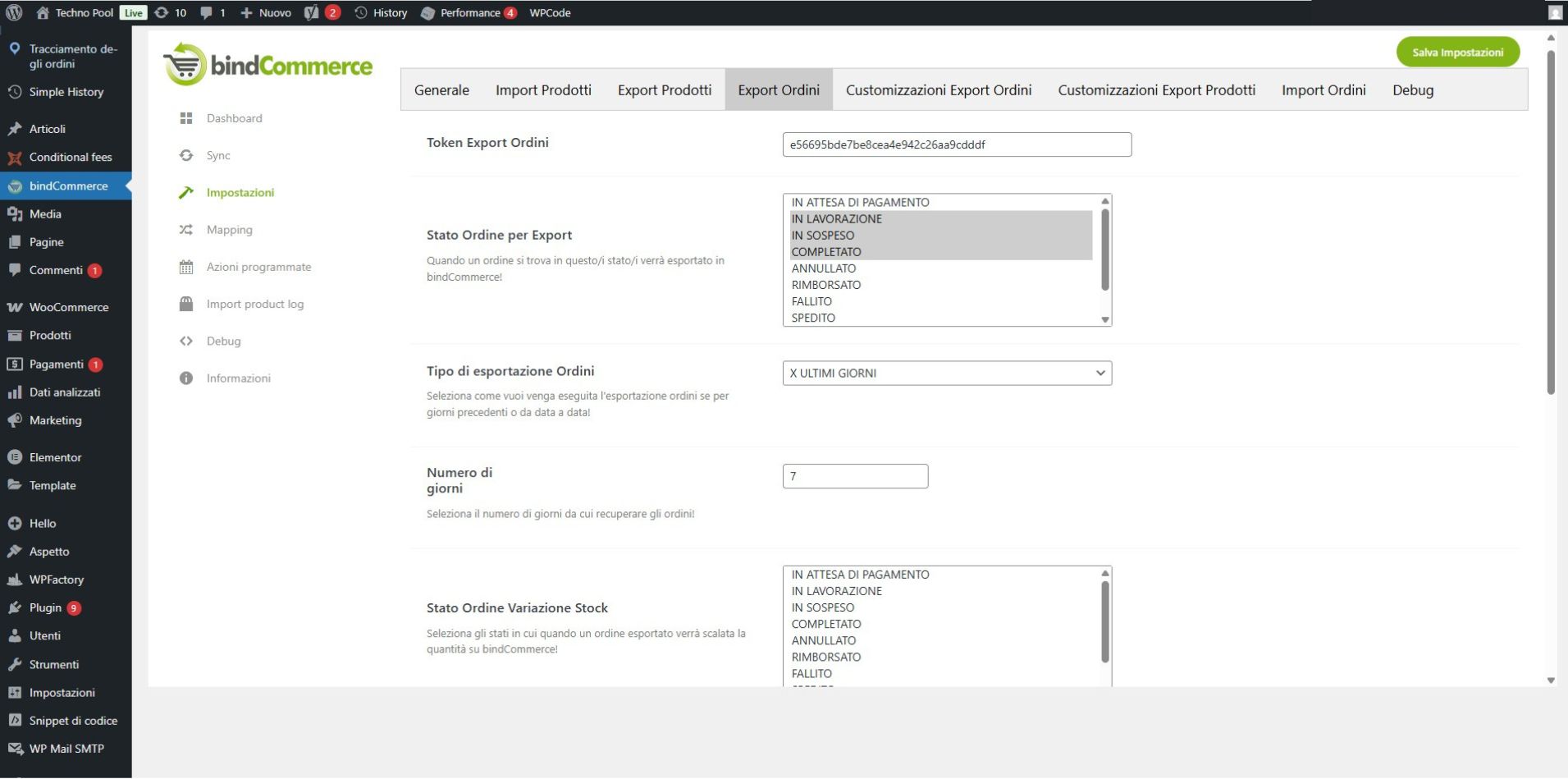Click the sidebar Debug code icon
Screen dimensions: 1568x779
coord(186,341)
